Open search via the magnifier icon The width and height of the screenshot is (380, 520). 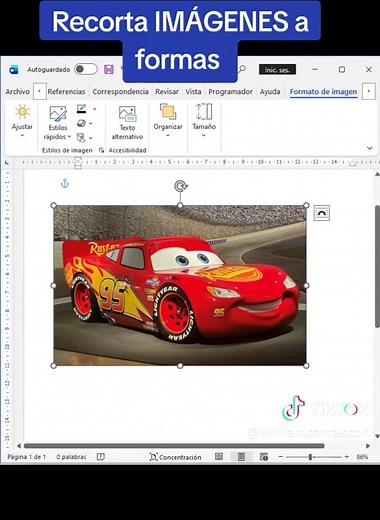pos(242,69)
